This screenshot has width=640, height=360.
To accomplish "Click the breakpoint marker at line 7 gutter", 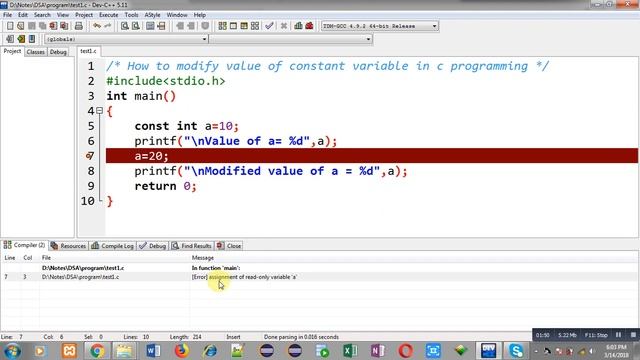I will pos(89,156).
